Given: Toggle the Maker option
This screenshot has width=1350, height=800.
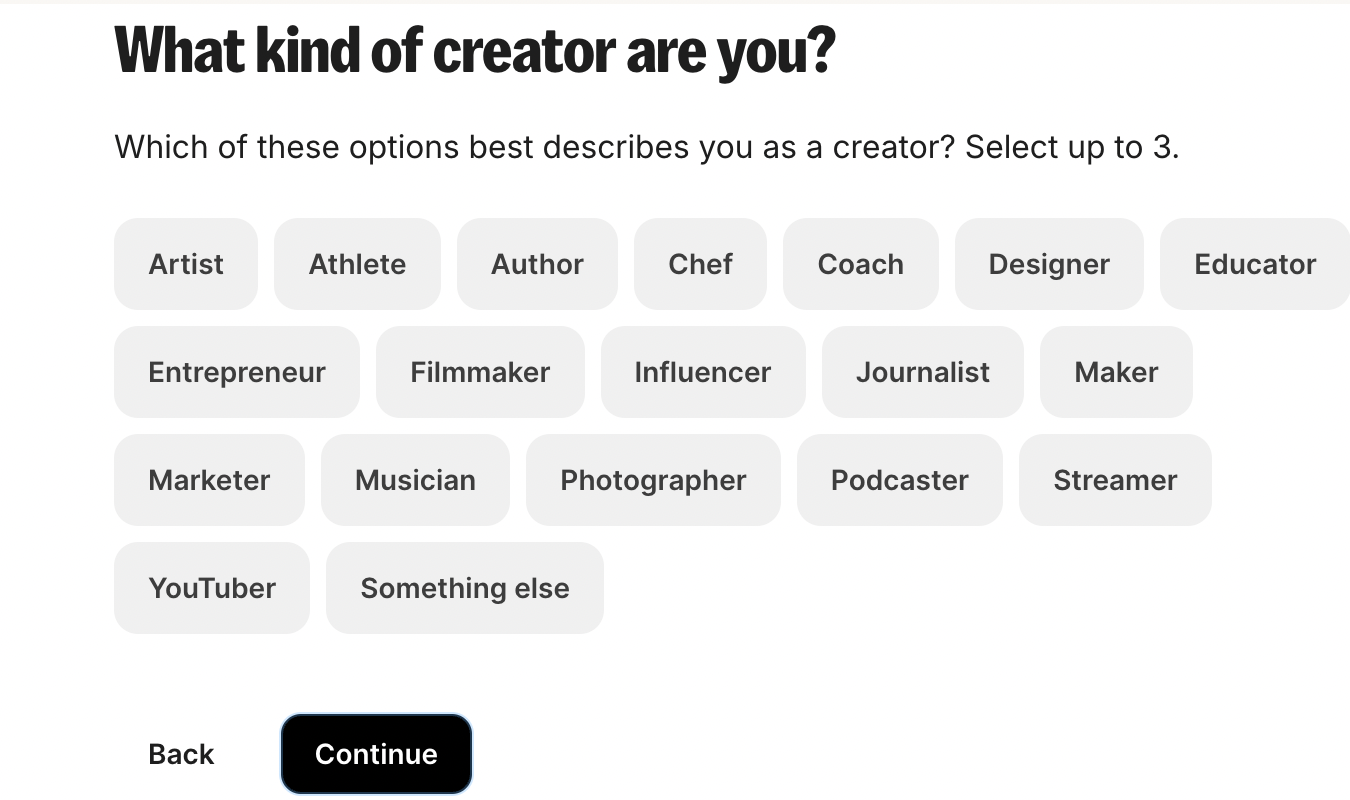Looking at the screenshot, I should (1116, 372).
